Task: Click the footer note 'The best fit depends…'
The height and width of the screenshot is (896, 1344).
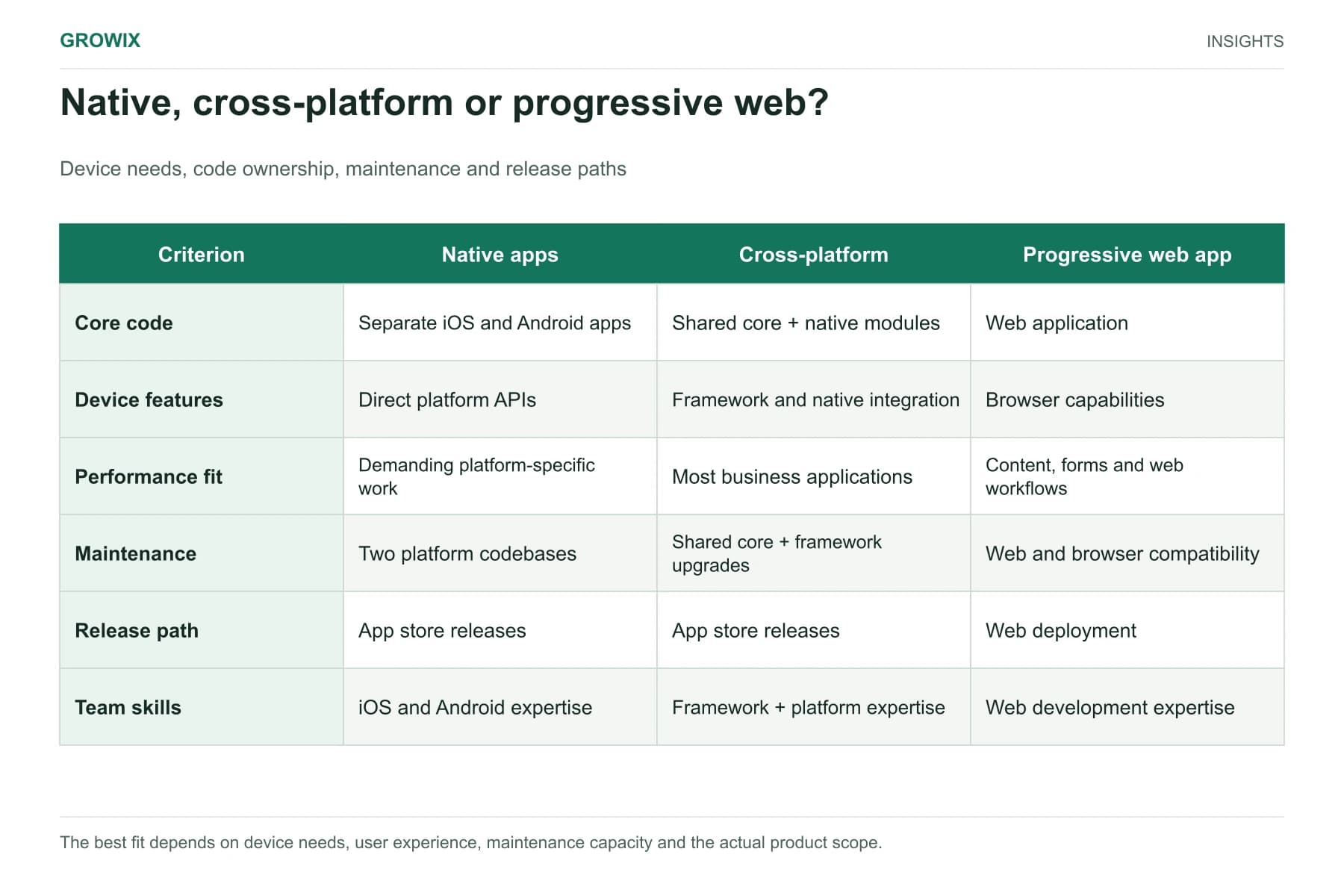Action: point(470,842)
